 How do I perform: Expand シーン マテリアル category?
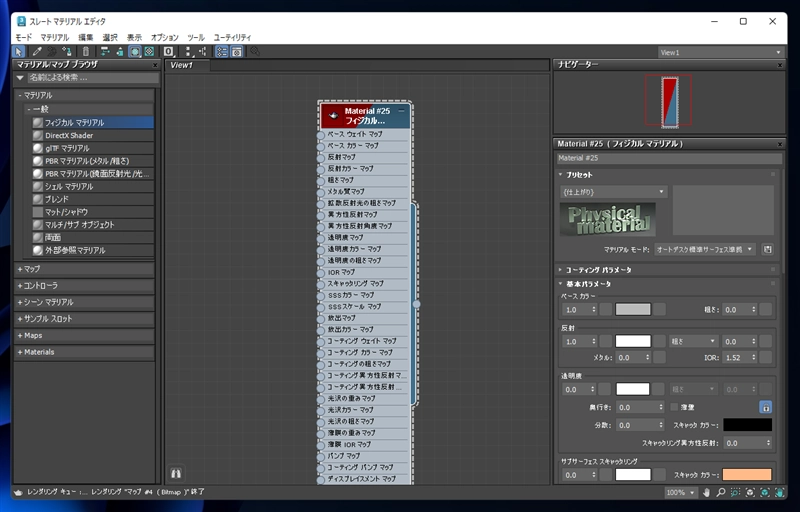tap(84, 302)
